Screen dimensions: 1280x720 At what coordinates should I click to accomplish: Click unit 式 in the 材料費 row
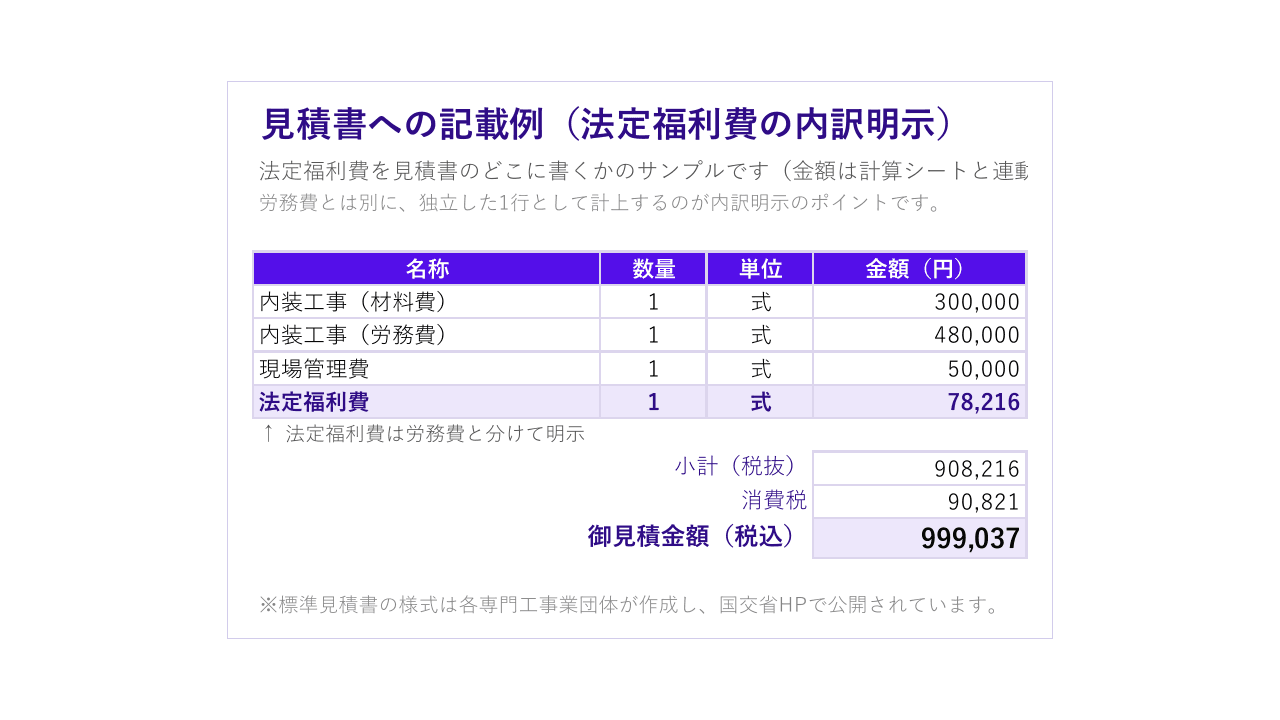(x=760, y=302)
